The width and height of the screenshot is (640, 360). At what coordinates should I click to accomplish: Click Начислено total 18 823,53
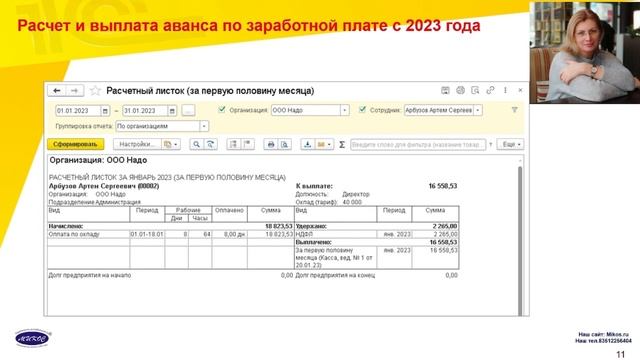point(279,226)
